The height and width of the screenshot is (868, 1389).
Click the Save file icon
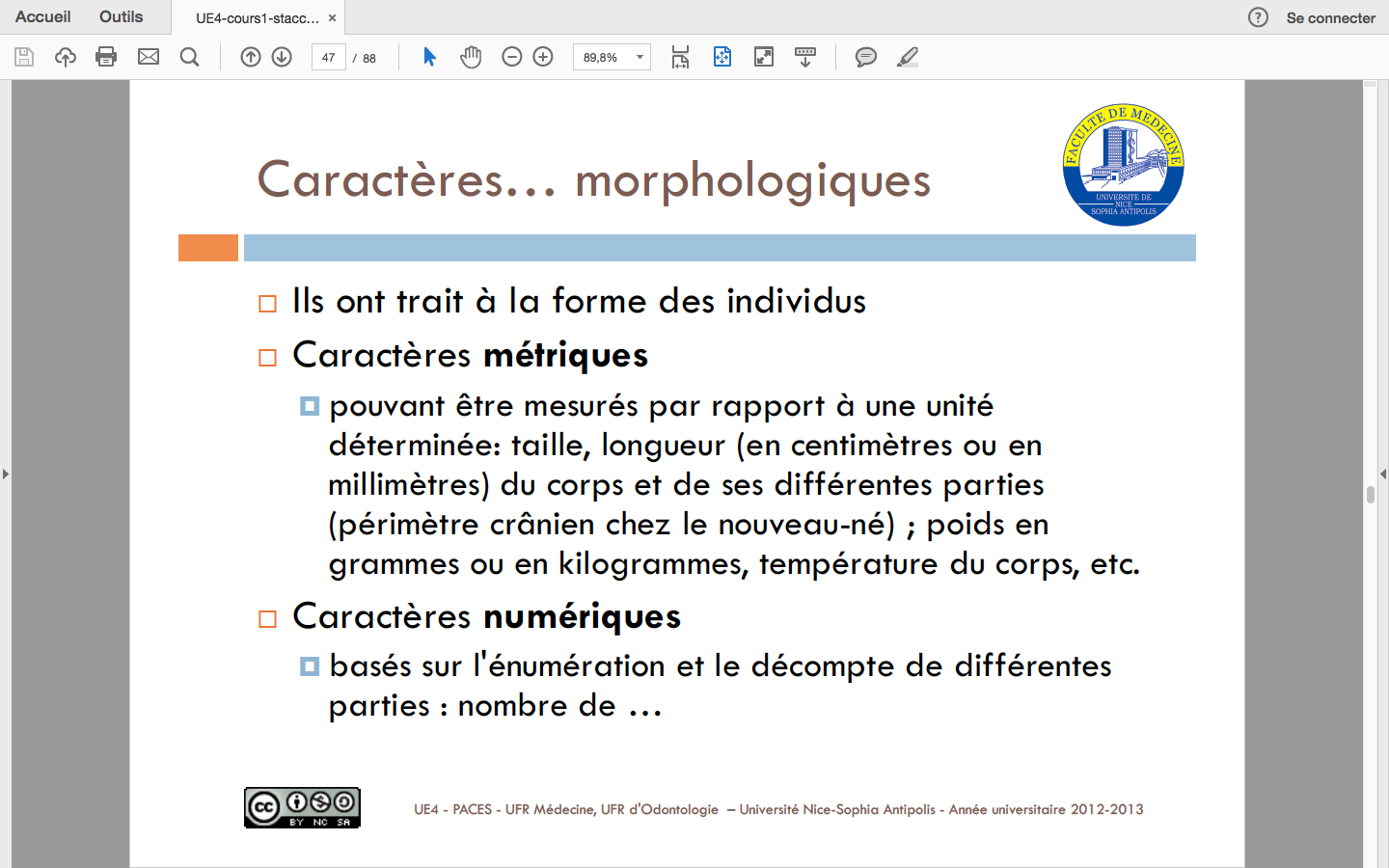[x=24, y=57]
